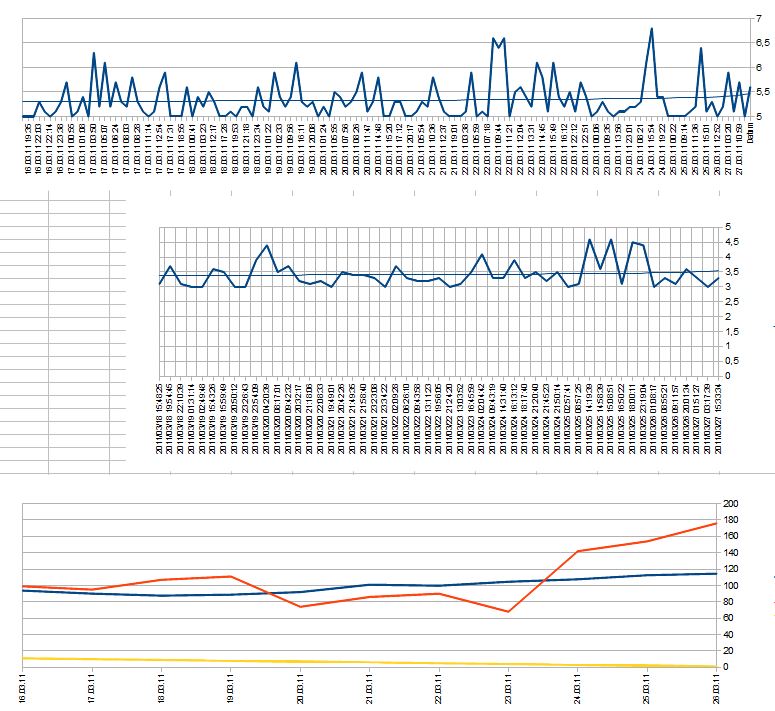The width and height of the screenshot is (775, 711).
Task: Click the date-only axis label 16.03.11
Action: pyautogui.click(x=23, y=687)
